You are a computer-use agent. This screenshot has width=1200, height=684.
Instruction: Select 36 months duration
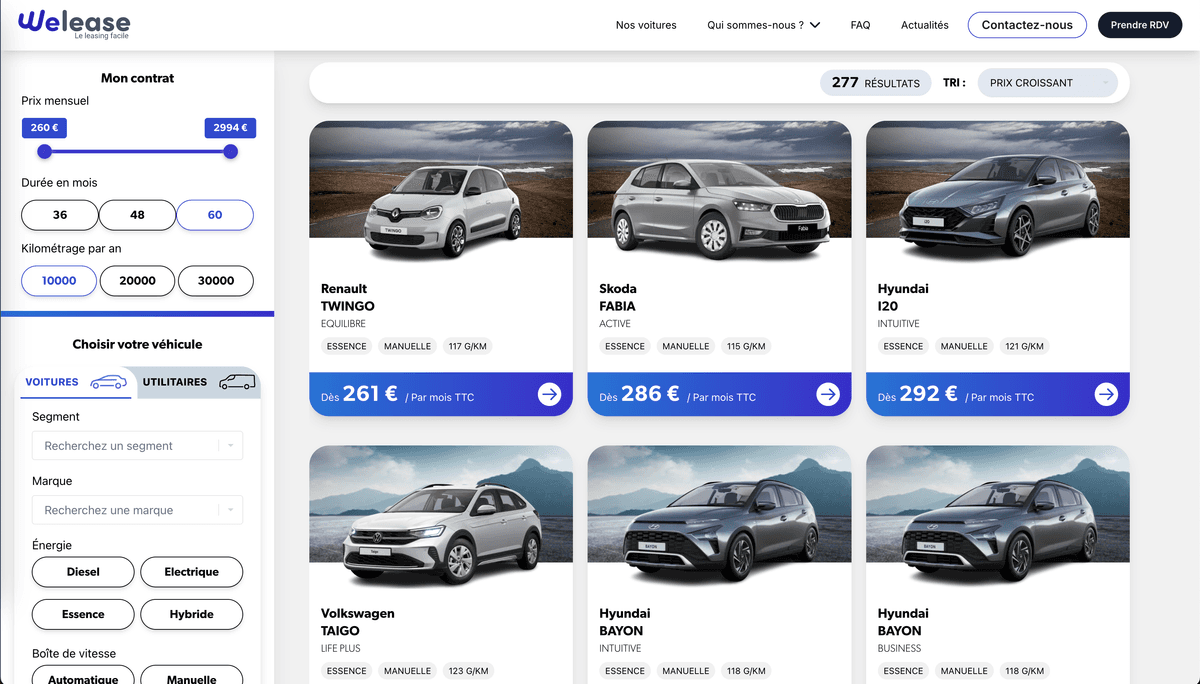pyautogui.click(x=60, y=215)
